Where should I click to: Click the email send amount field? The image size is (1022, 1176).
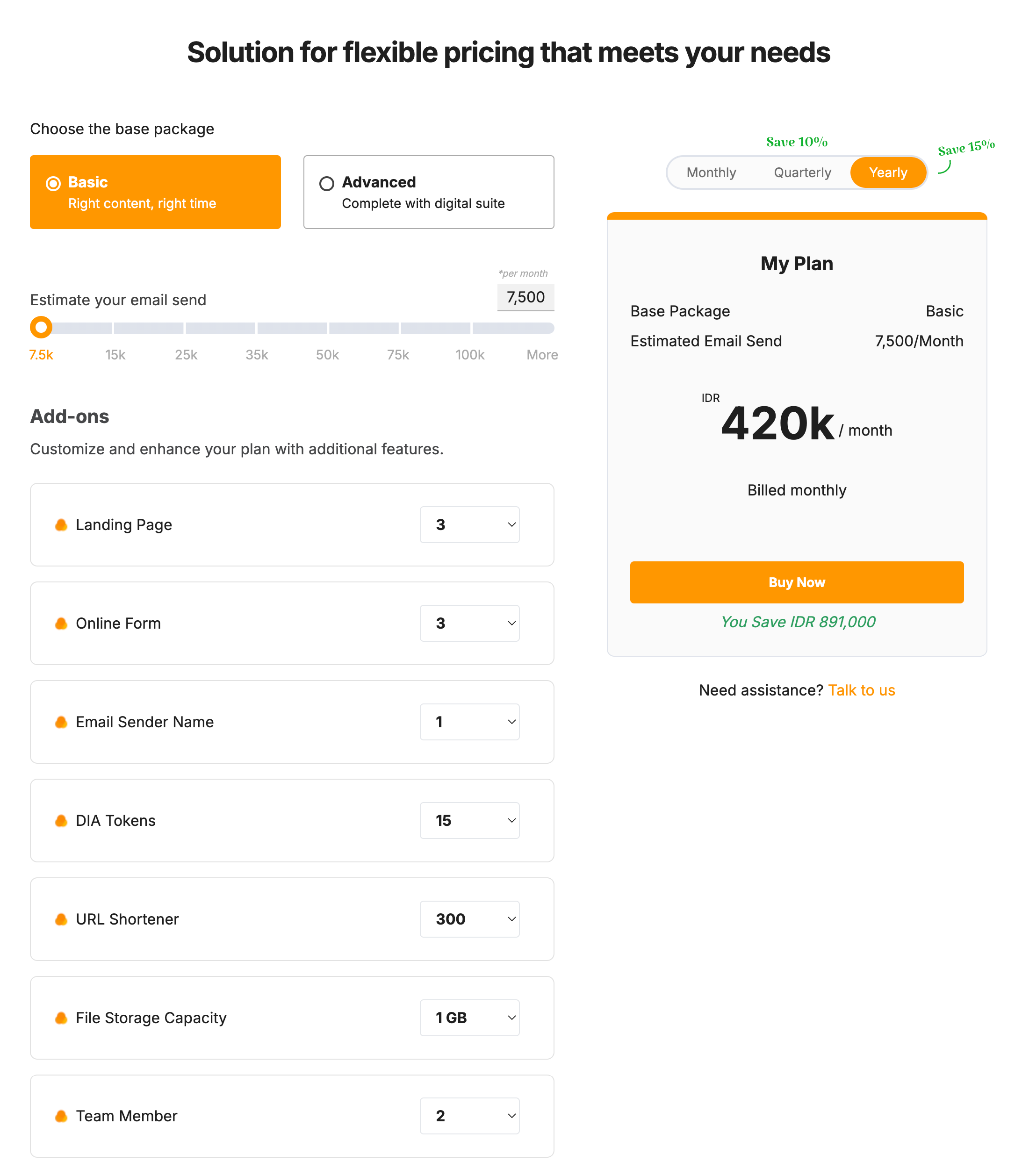(525, 298)
